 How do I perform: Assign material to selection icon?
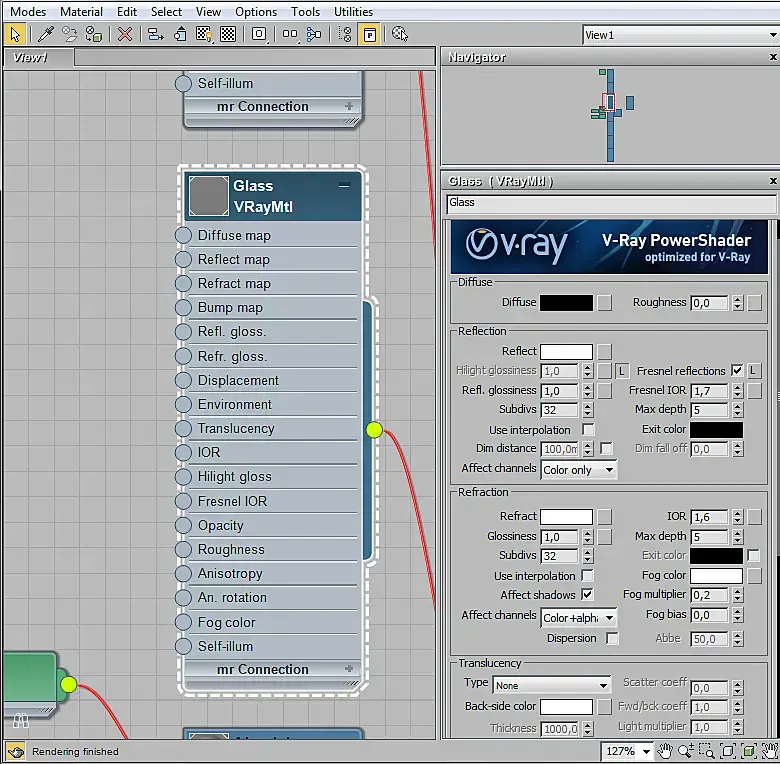coord(94,34)
